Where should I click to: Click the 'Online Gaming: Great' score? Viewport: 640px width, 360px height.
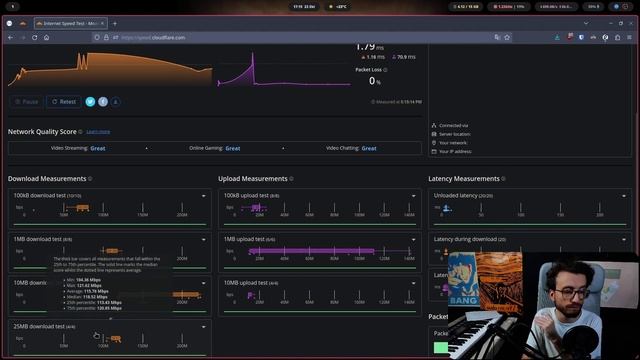coord(215,148)
